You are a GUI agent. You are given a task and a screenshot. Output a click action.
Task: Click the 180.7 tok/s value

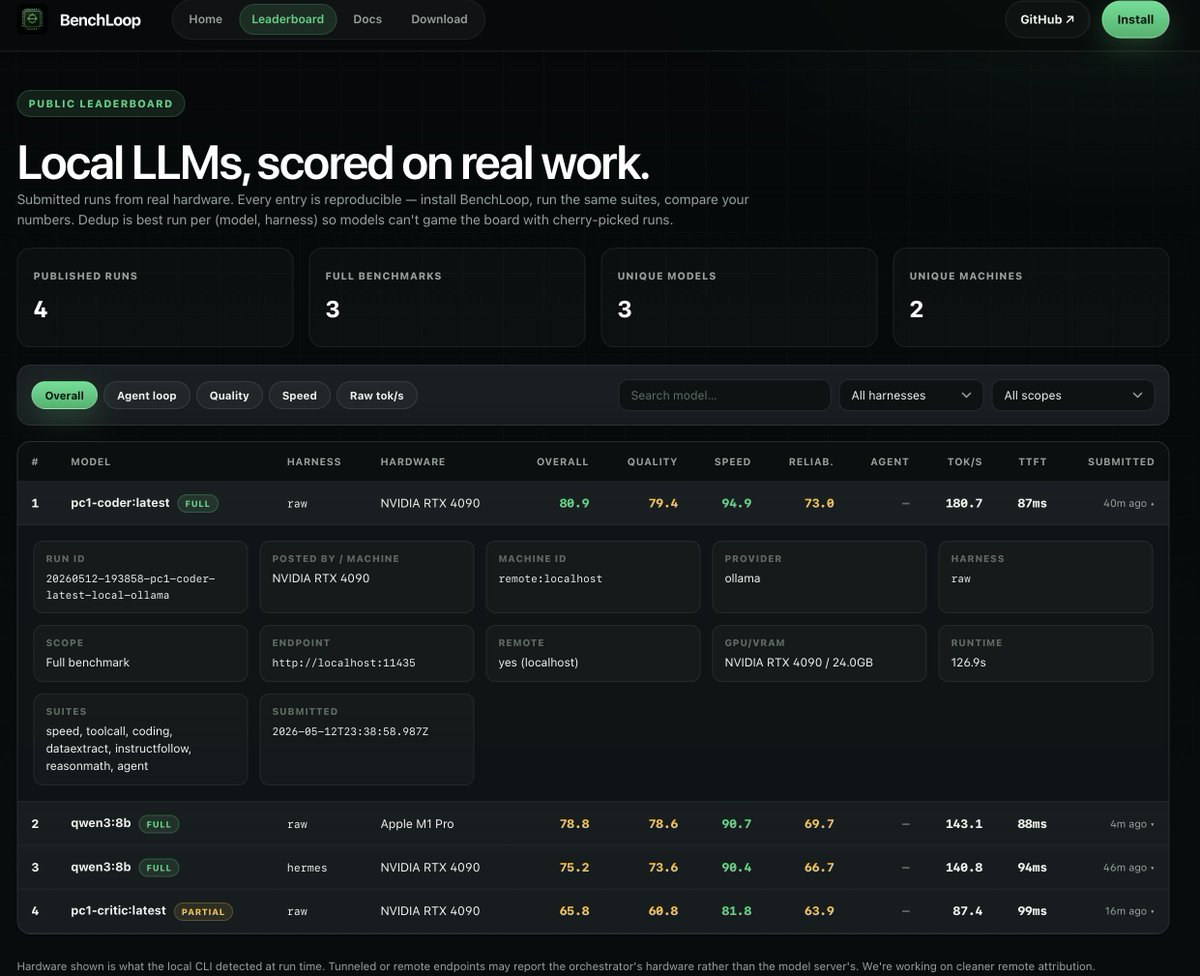(x=964, y=503)
